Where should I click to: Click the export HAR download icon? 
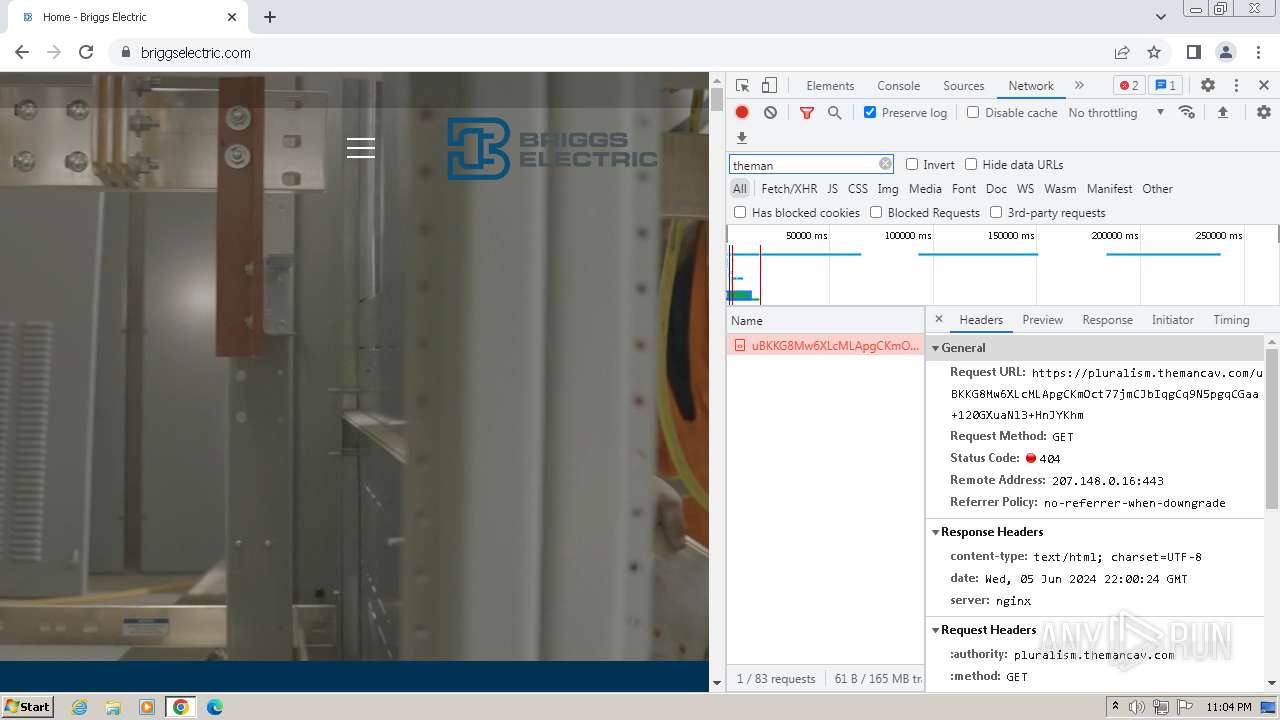click(x=742, y=138)
